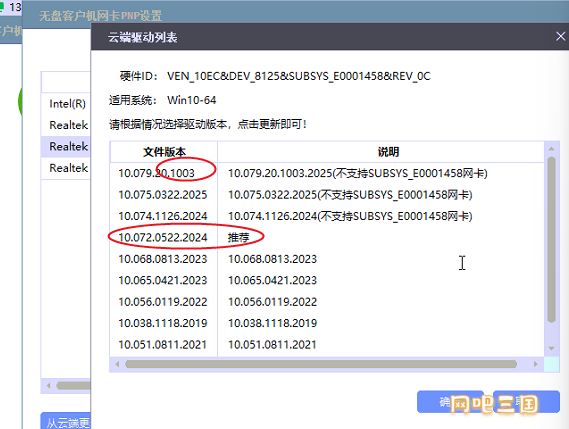Click driver list scroll down arrow

[551, 348]
